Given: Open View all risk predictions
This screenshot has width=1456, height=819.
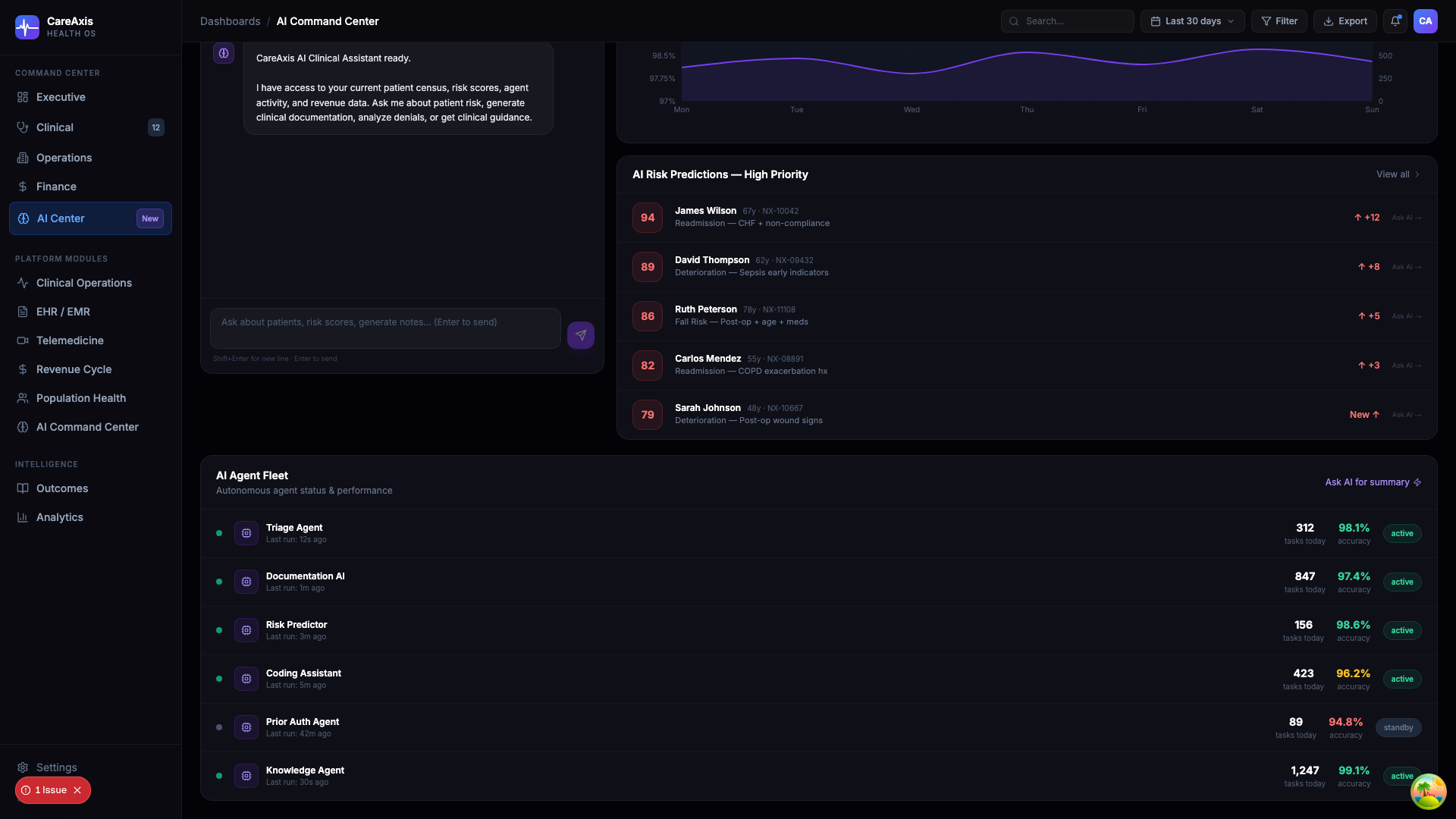Looking at the screenshot, I should tap(1398, 174).
